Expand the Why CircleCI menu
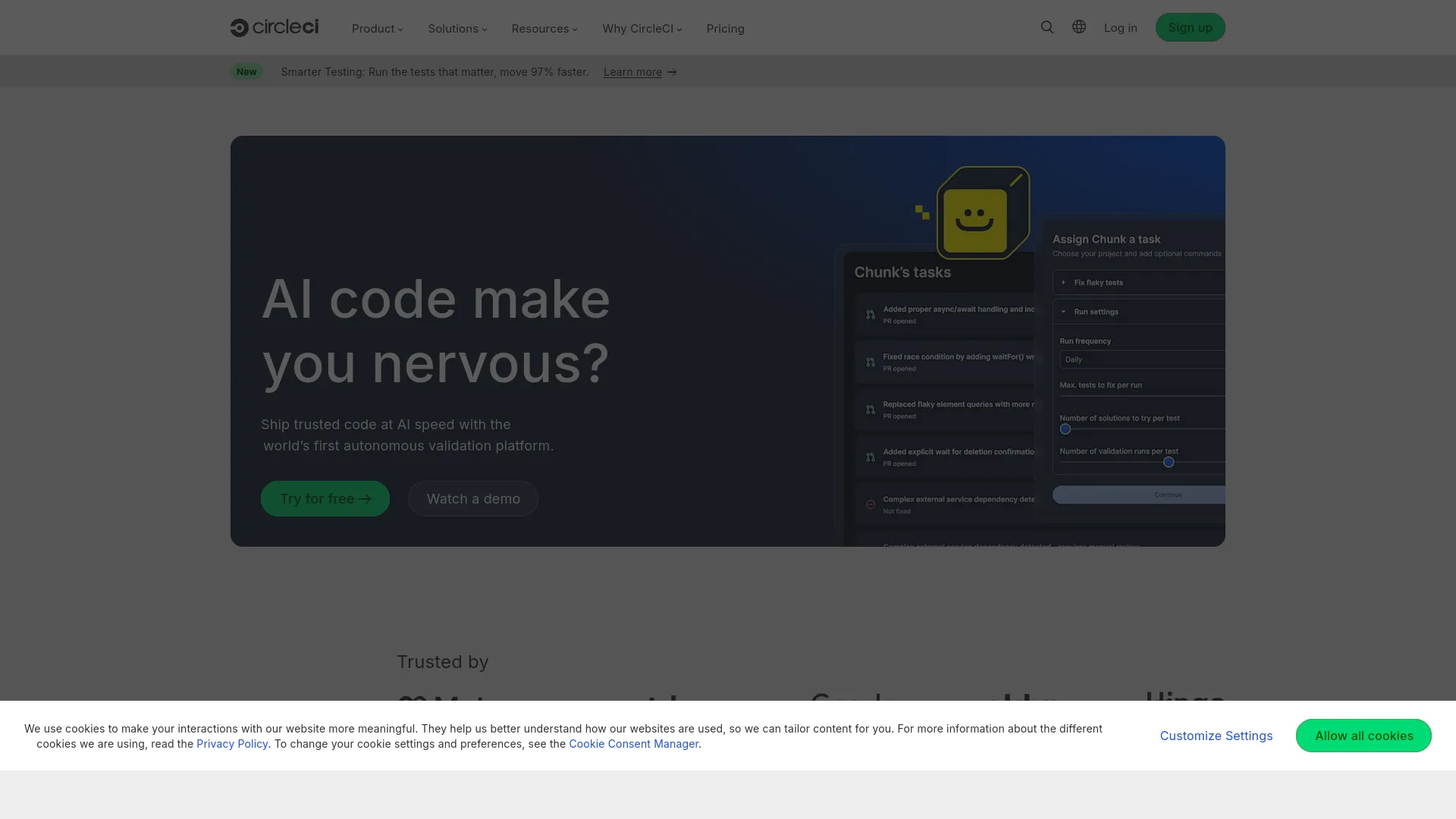 tap(642, 29)
